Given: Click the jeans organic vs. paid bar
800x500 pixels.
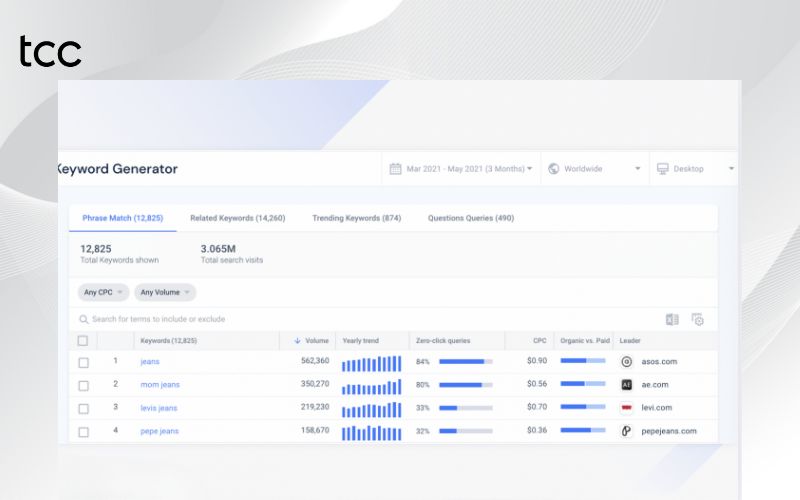Looking at the screenshot, I should point(582,361).
